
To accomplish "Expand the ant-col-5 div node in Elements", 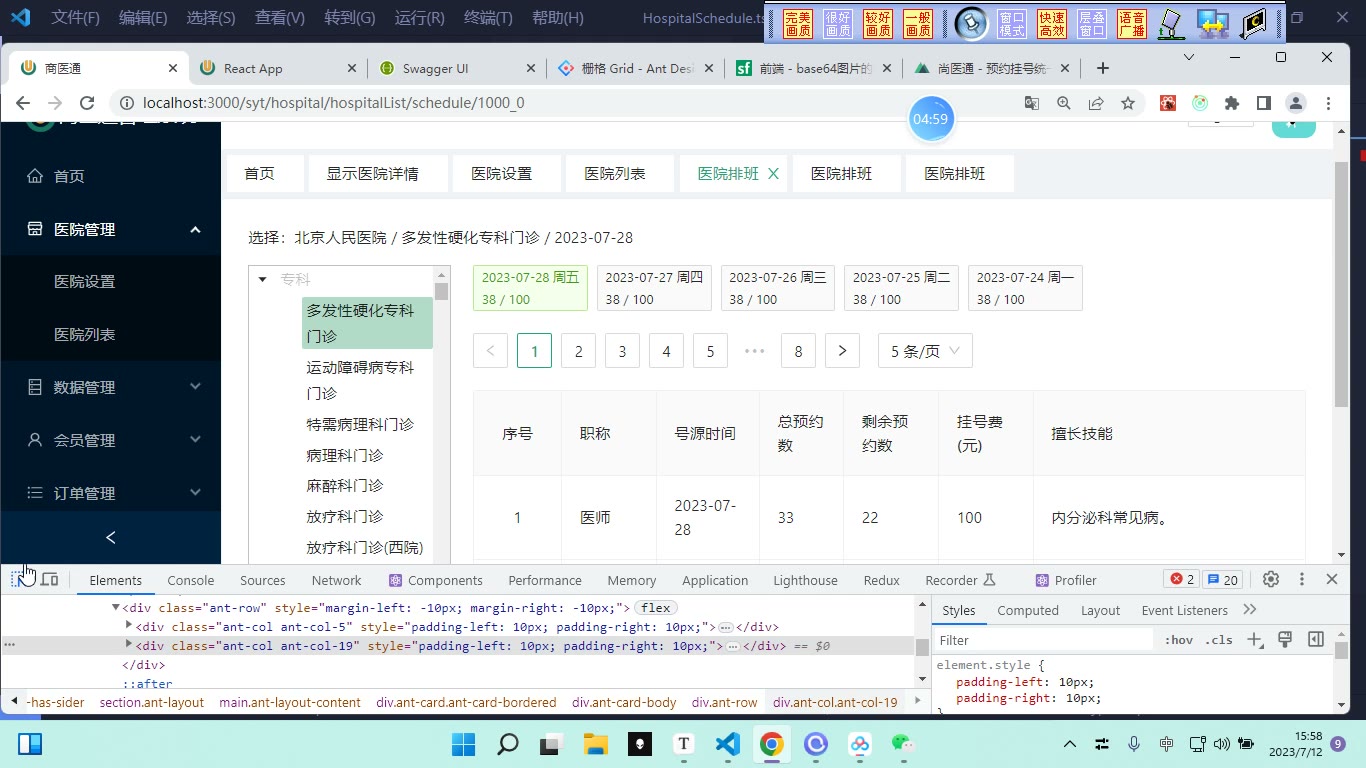I will 129,626.
